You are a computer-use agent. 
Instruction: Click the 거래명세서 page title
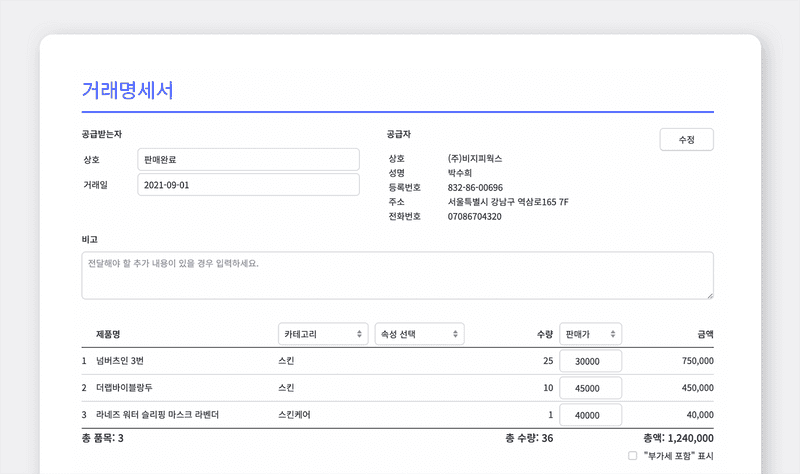(128, 90)
